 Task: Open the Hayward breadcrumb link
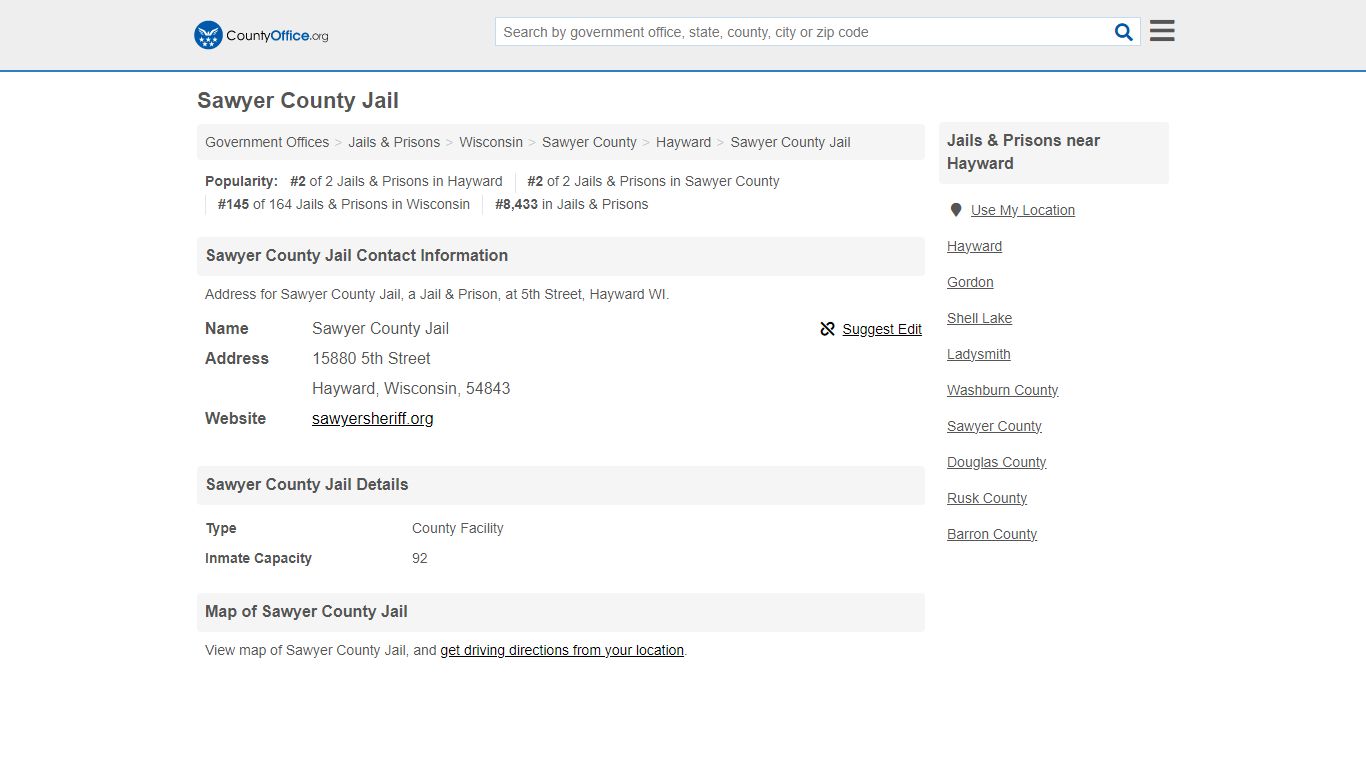pyautogui.click(x=683, y=142)
